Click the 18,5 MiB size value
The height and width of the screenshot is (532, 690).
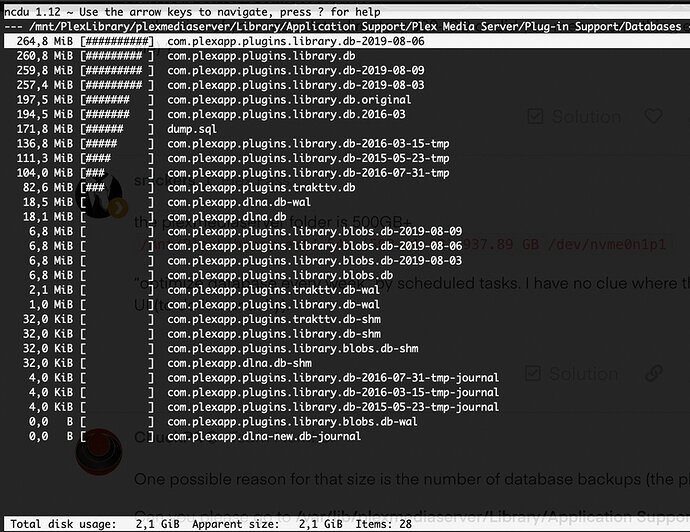click(48, 202)
